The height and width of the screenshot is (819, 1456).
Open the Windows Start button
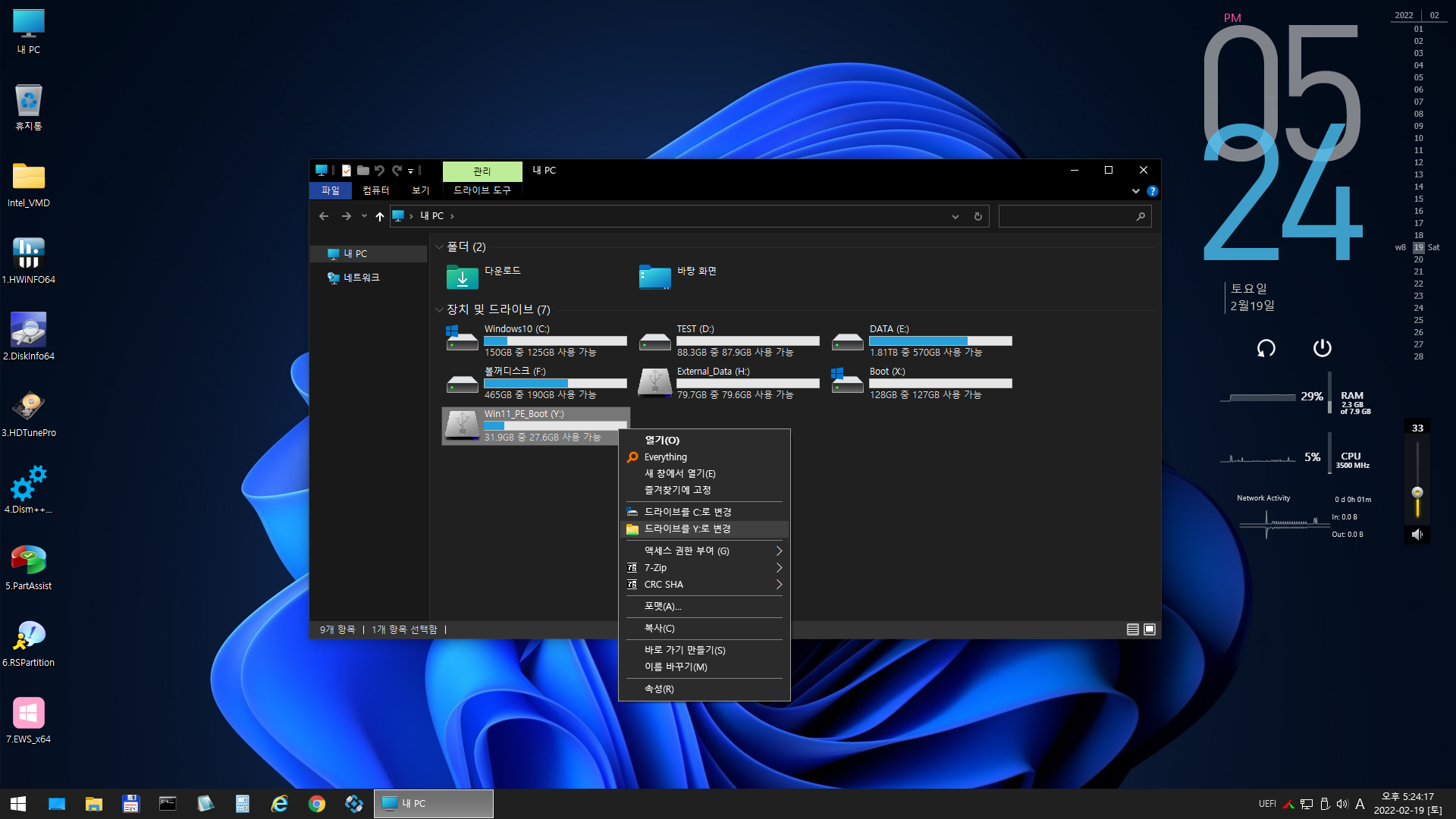pyautogui.click(x=19, y=804)
